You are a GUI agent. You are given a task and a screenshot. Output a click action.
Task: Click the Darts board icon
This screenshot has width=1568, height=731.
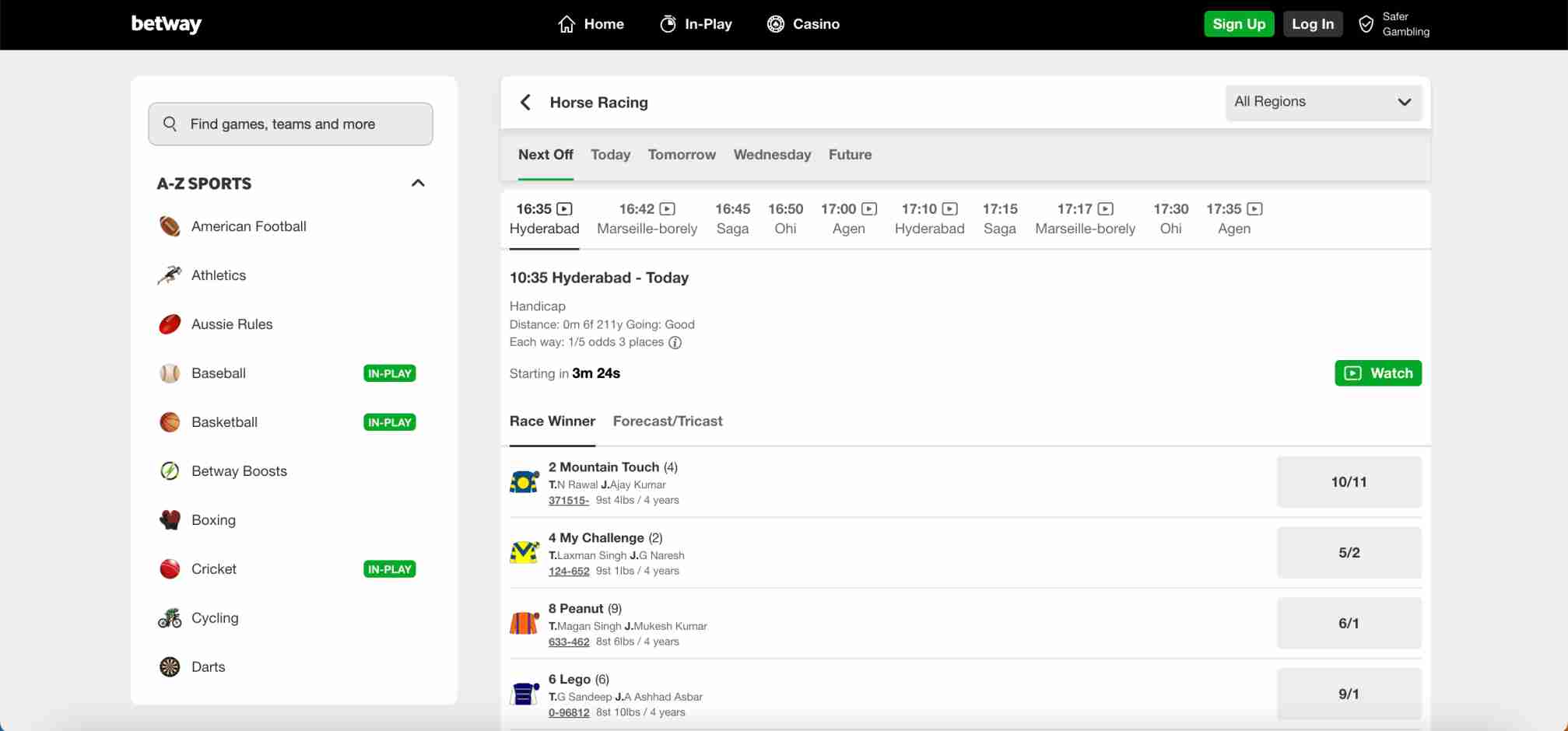coord(170,667)
